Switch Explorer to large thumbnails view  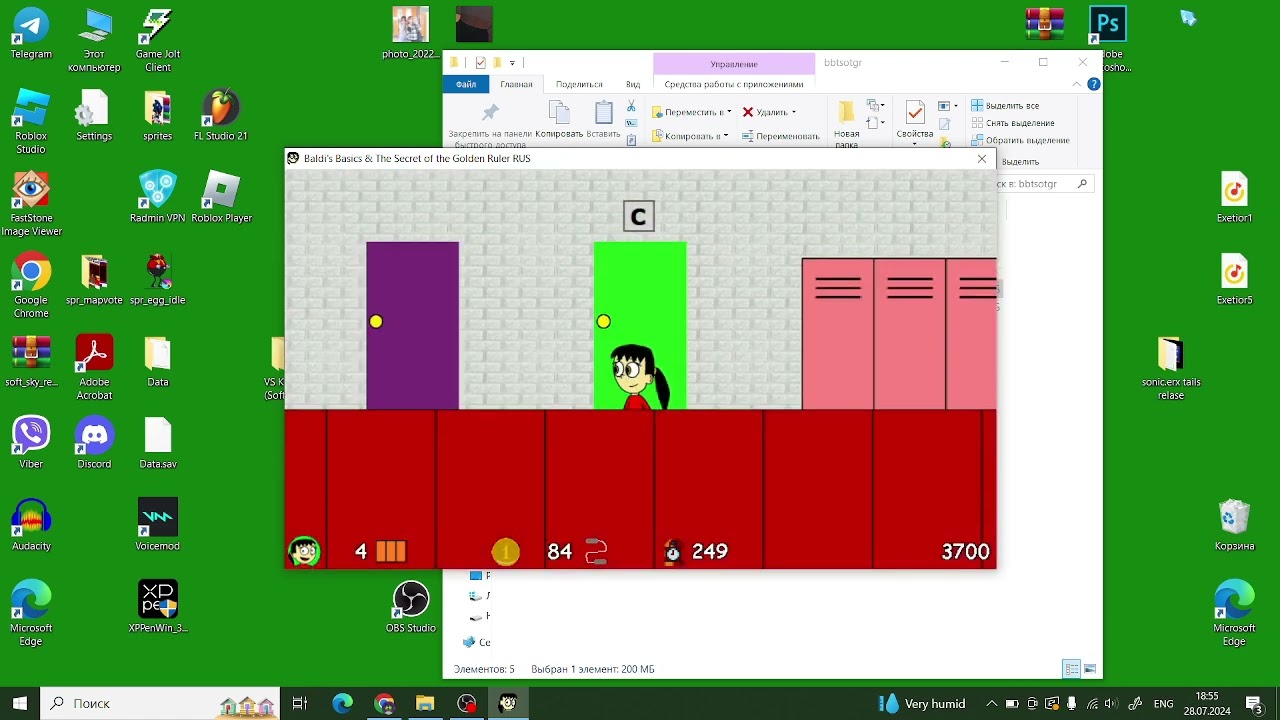(1090, 669)
